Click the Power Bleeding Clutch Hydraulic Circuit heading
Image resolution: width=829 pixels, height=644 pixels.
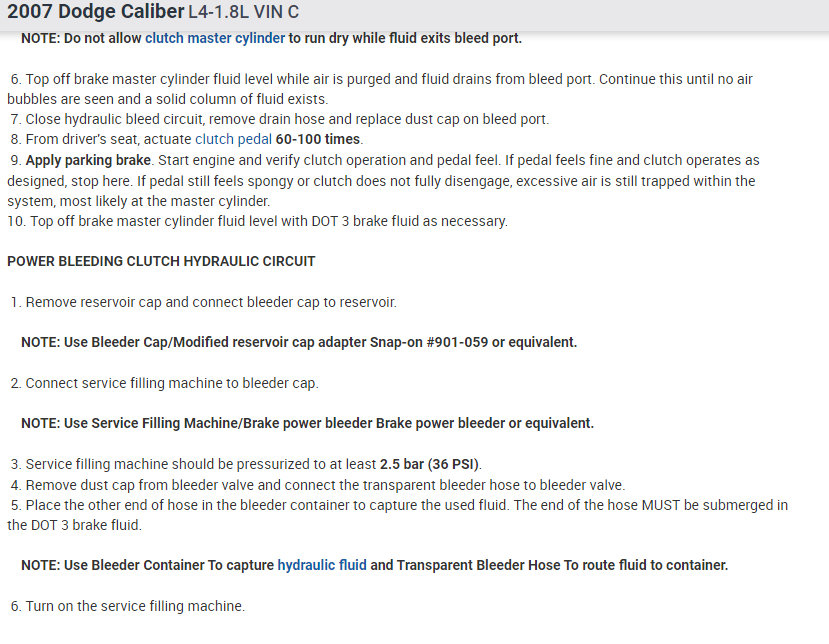[x=161, y=262]
